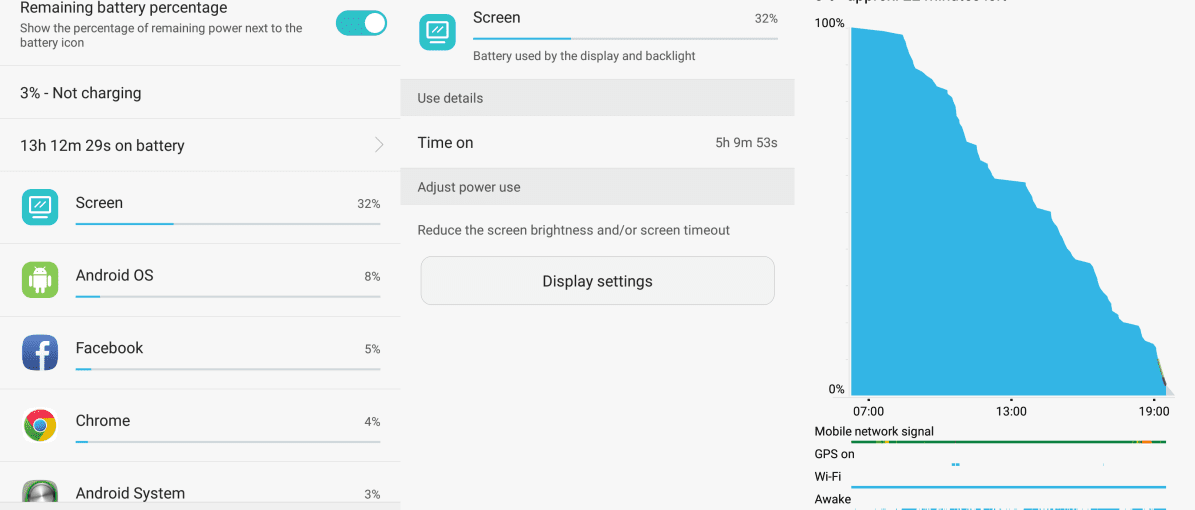Tap the Android OS robot icon
This screenshot has width=1195, height=510.
tap(40, 280)
